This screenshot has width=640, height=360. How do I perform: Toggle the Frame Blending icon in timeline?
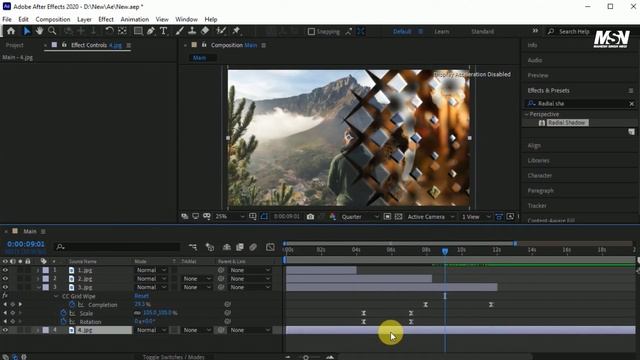pos(240,247)
